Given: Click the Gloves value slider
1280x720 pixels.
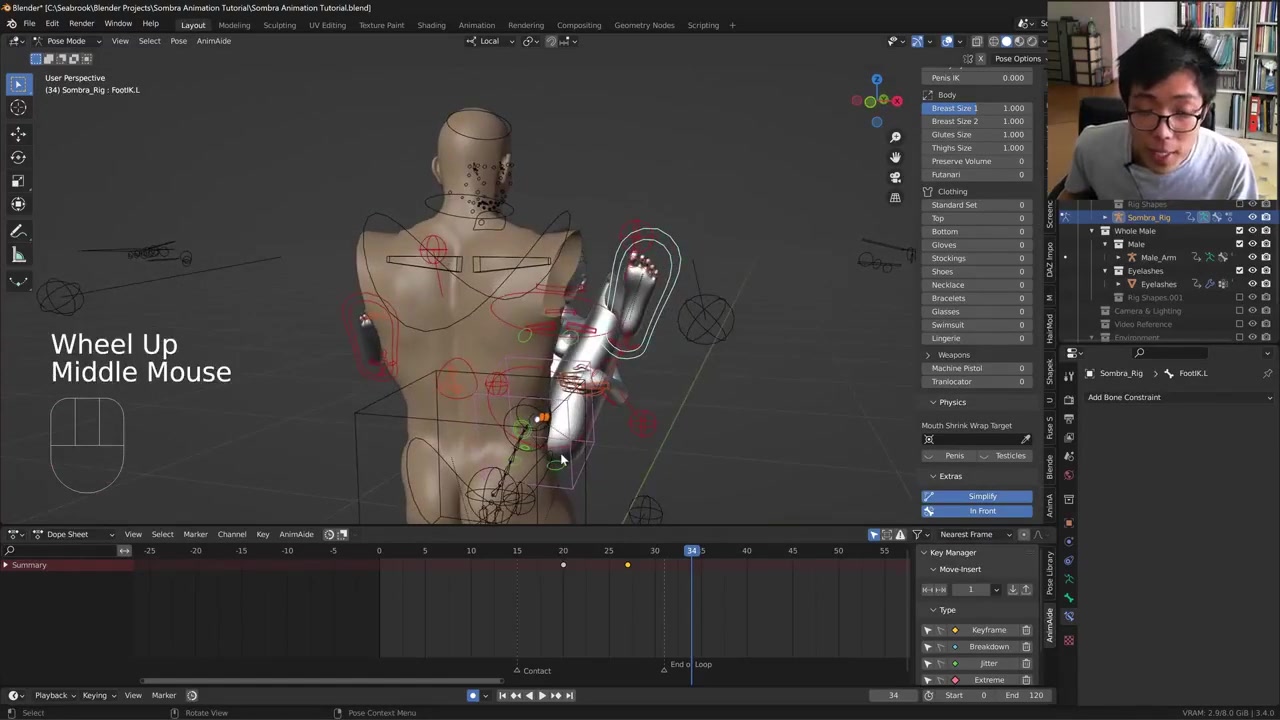Looking at the screenshot, I should coord(977,245).
